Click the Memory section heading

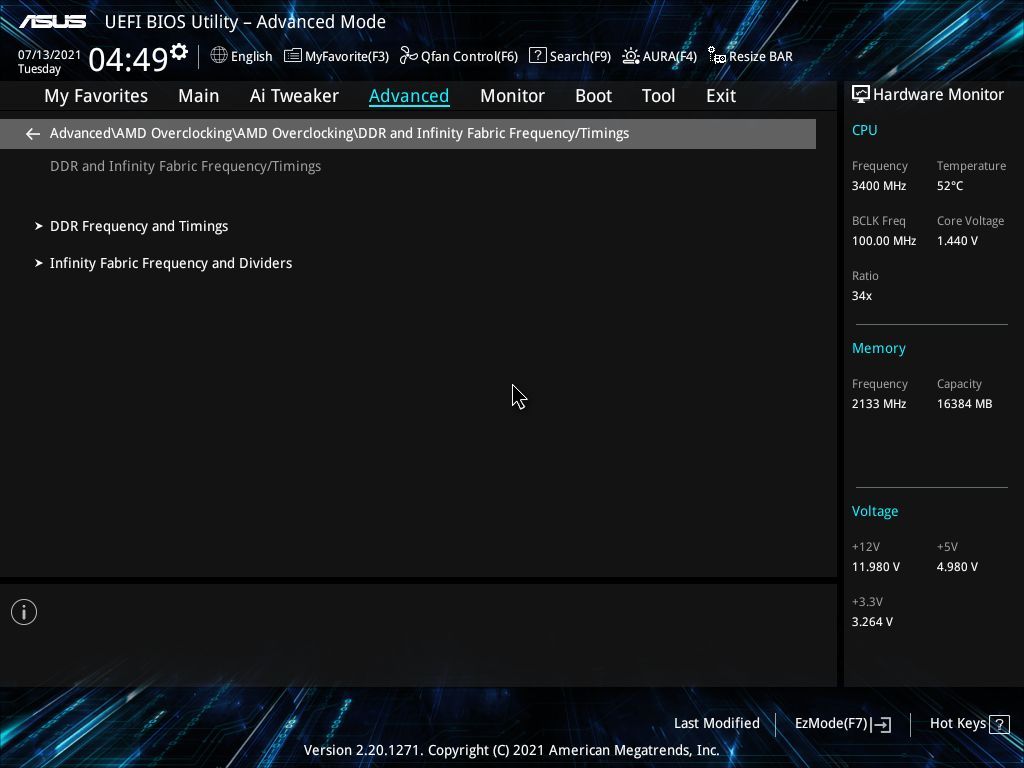click(x=878, y=348)
